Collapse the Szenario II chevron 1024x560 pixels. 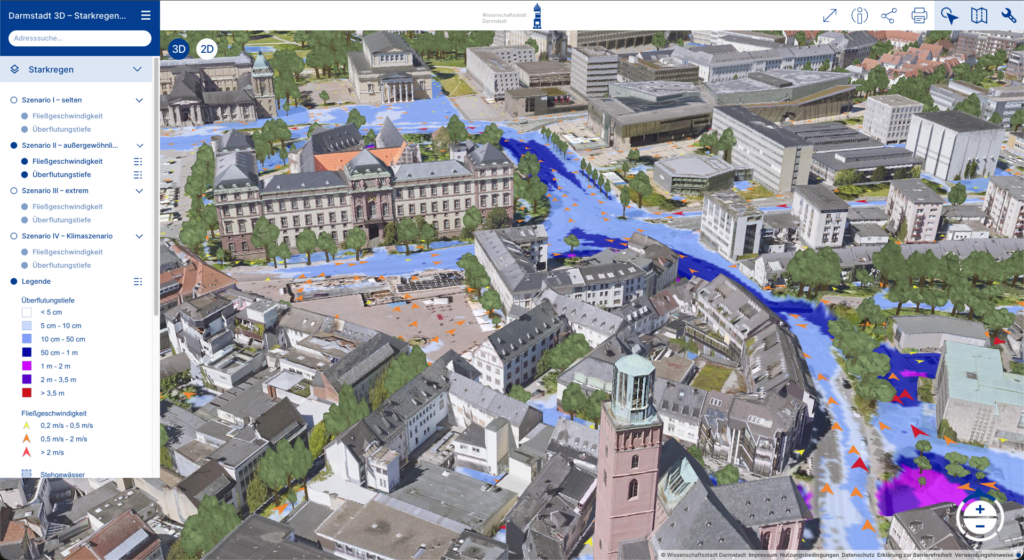point(138,145)
